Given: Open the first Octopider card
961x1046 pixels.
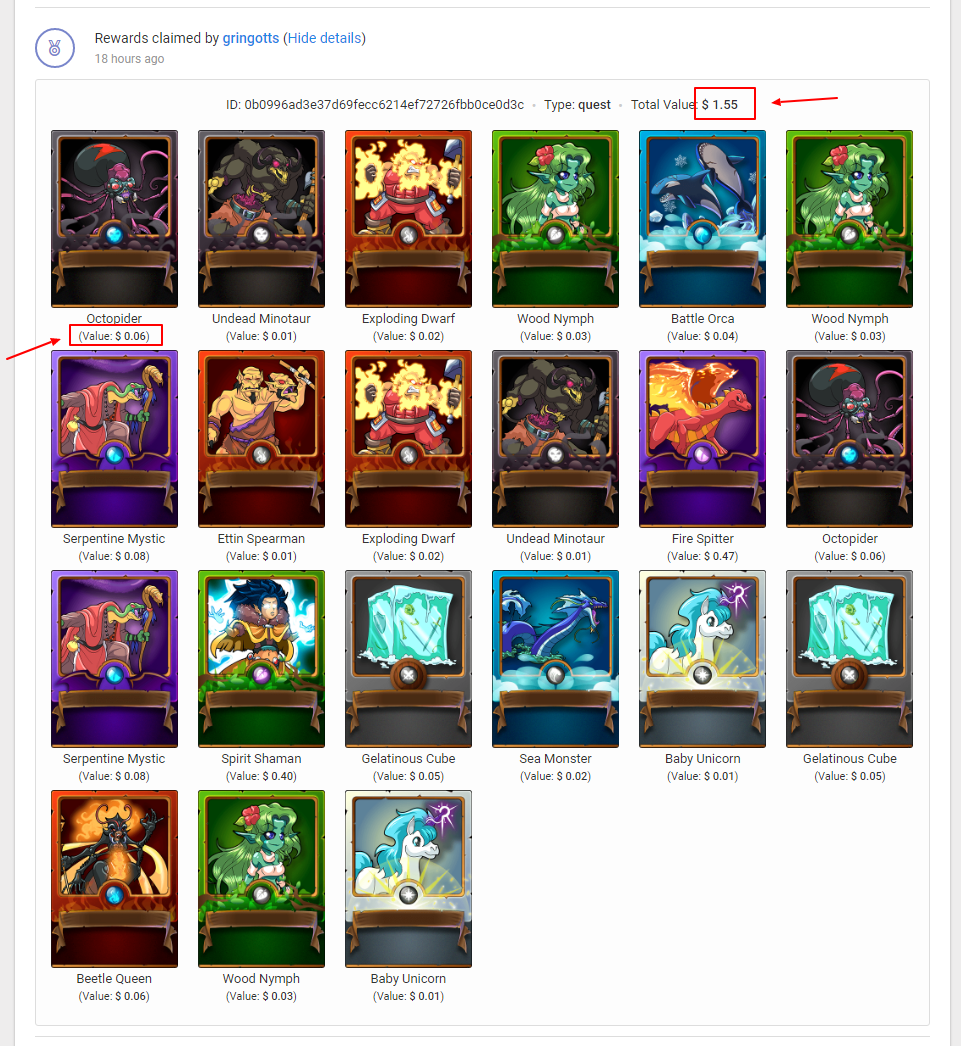Looking at the screenshot, I should click(115, 219).
